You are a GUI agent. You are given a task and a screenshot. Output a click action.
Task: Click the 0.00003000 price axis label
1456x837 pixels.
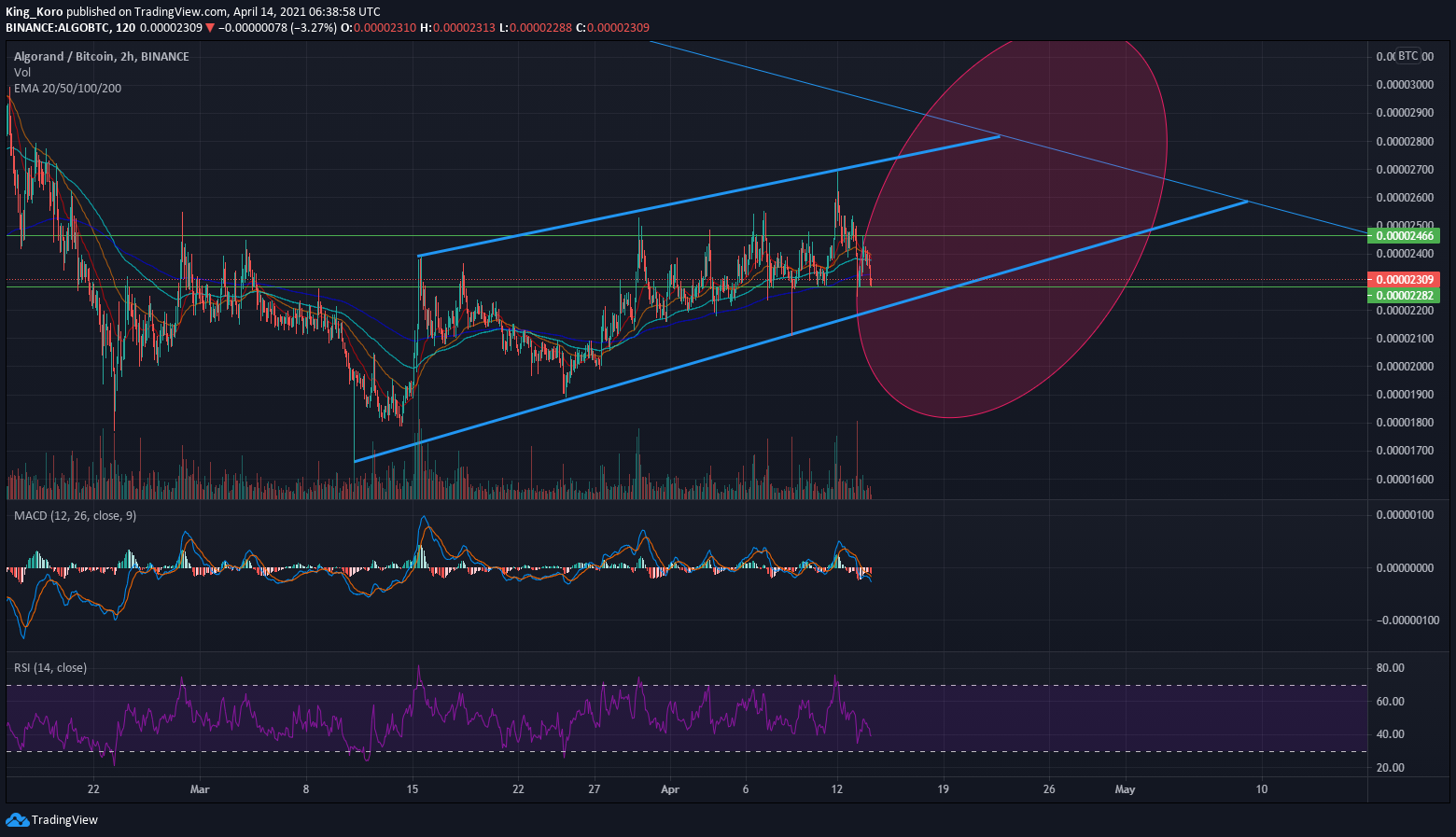coord(1405,84)
